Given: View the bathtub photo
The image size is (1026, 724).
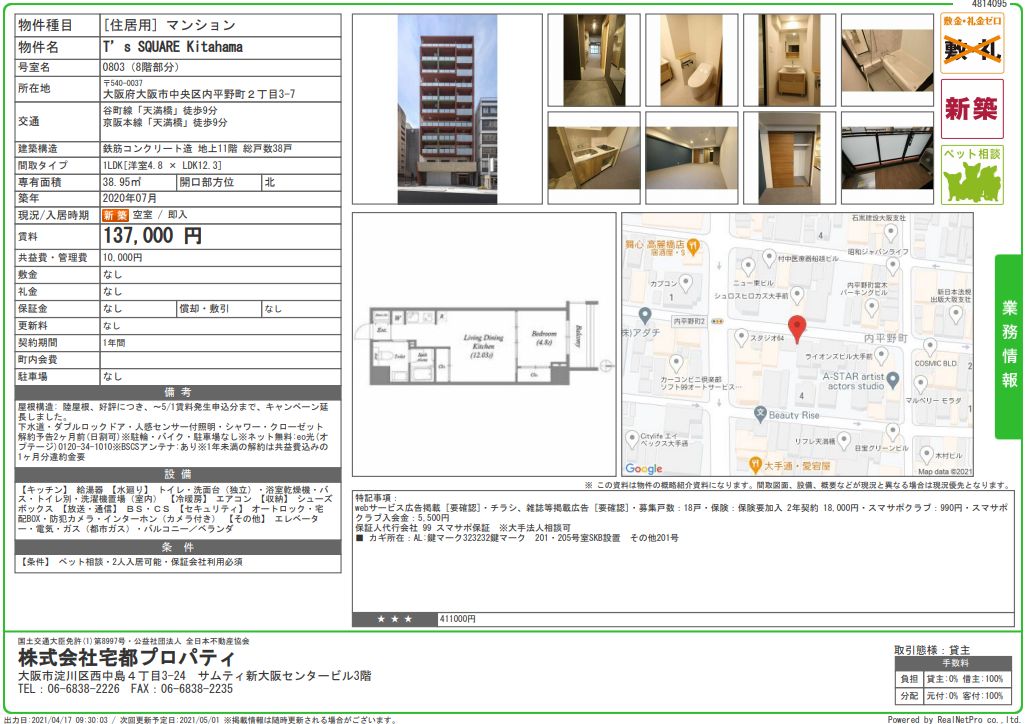Looking at the screenshot, I should pos(887,60).
